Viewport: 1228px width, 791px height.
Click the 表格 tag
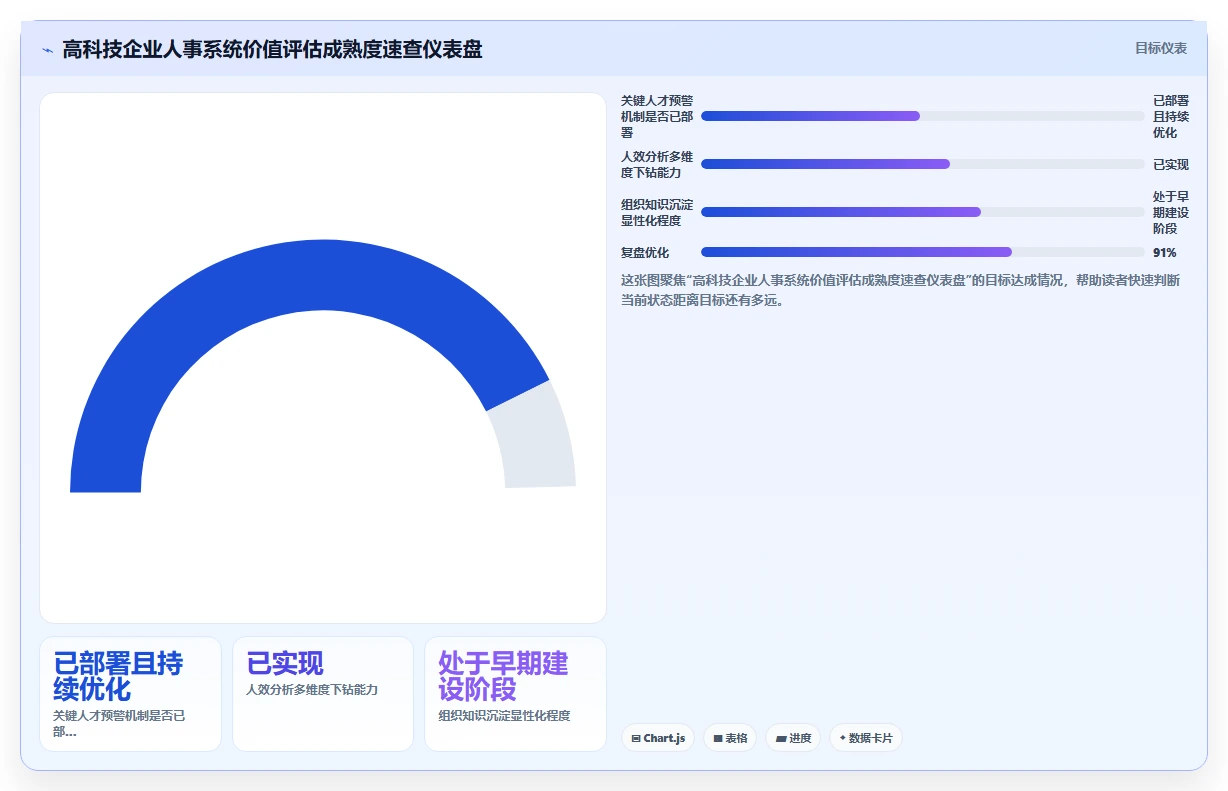point(730,738)
